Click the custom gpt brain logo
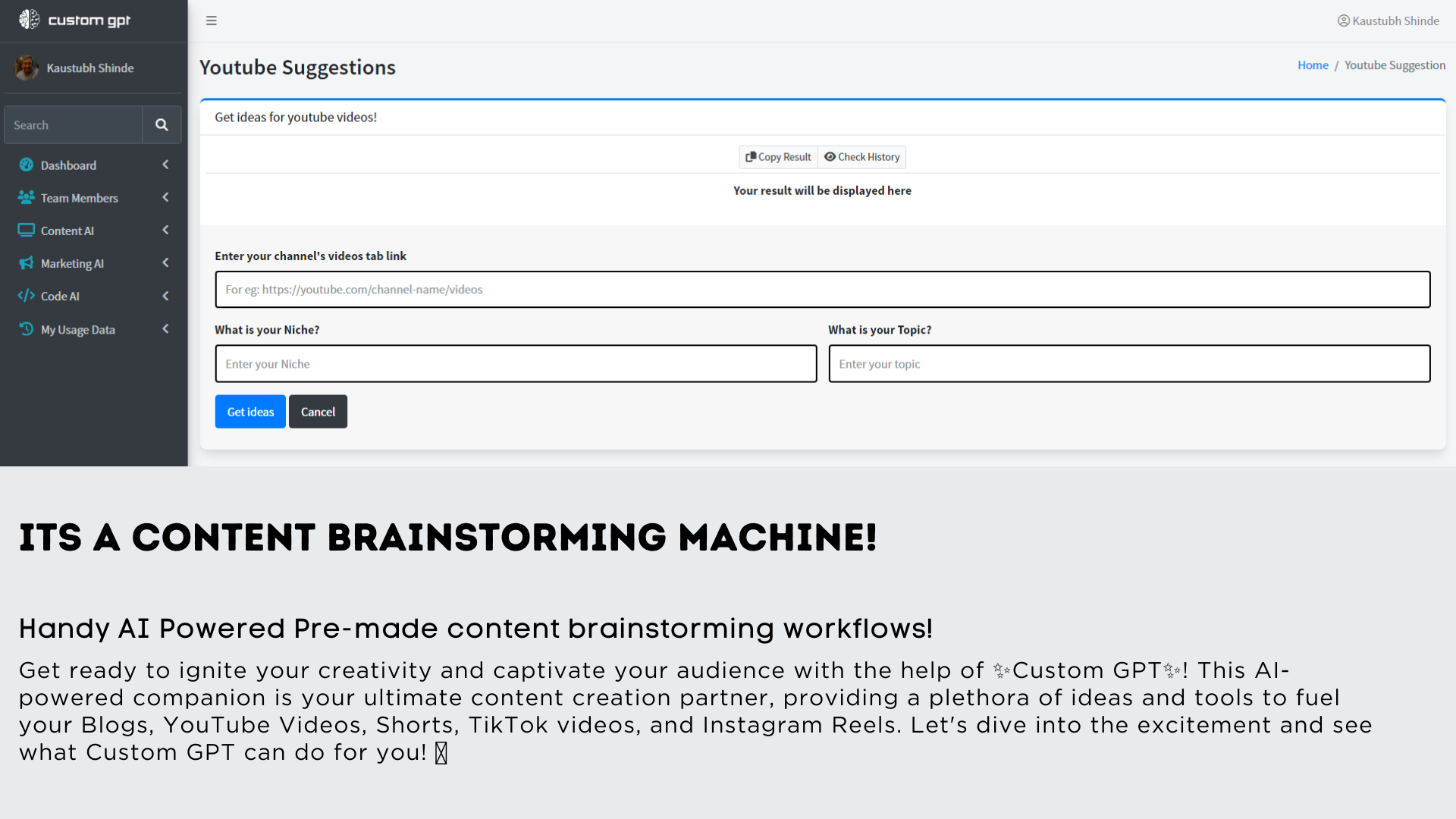The height and width of the screenshot is (819, 1456). click(29, 20)
